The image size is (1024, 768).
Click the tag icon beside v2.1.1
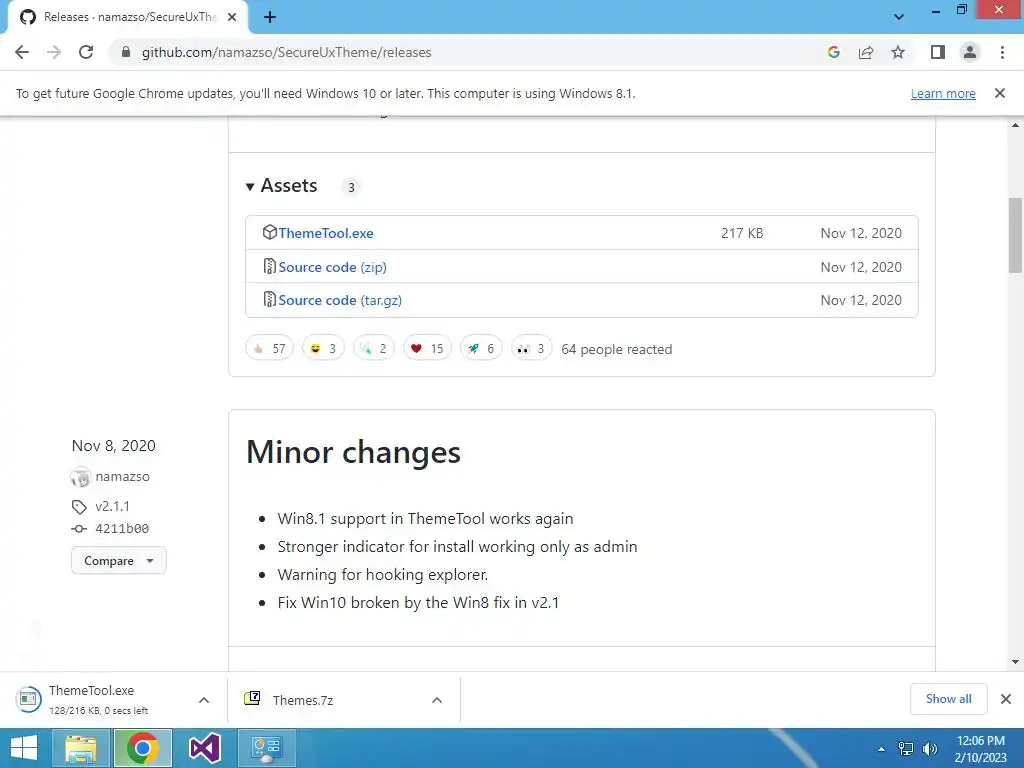pyautogui.click(x=79, y=507)
